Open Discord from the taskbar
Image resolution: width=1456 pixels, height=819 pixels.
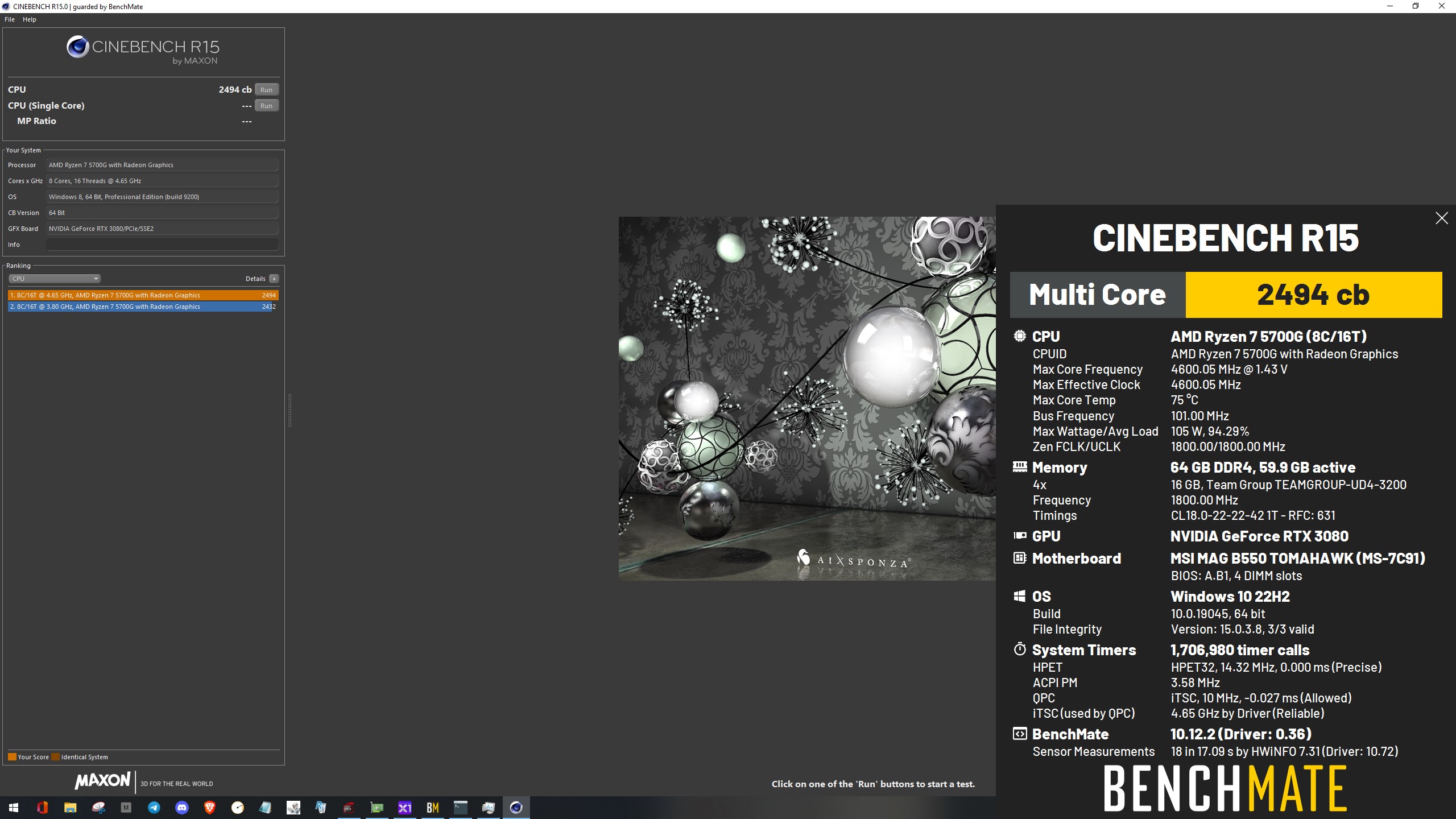pos(181,807)
